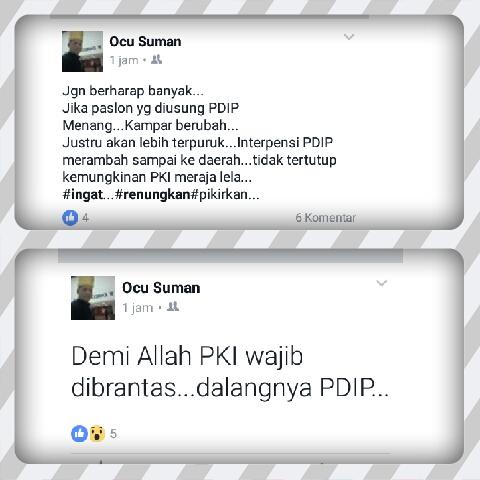This screenshot has height=480, width=480.
Task: Click the "1 jam" timestamp on the Kampar post
Action: pyautogui.click(x=124, y=60)
